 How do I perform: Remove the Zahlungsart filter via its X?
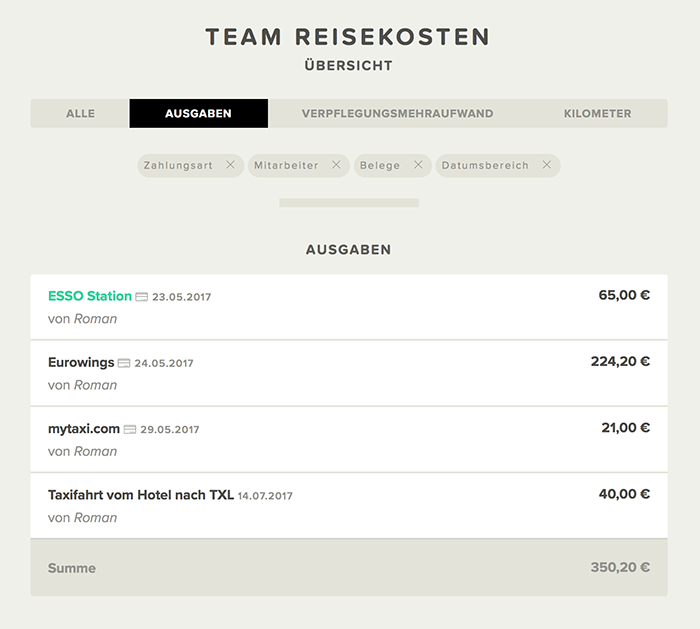tap(230, 165)
